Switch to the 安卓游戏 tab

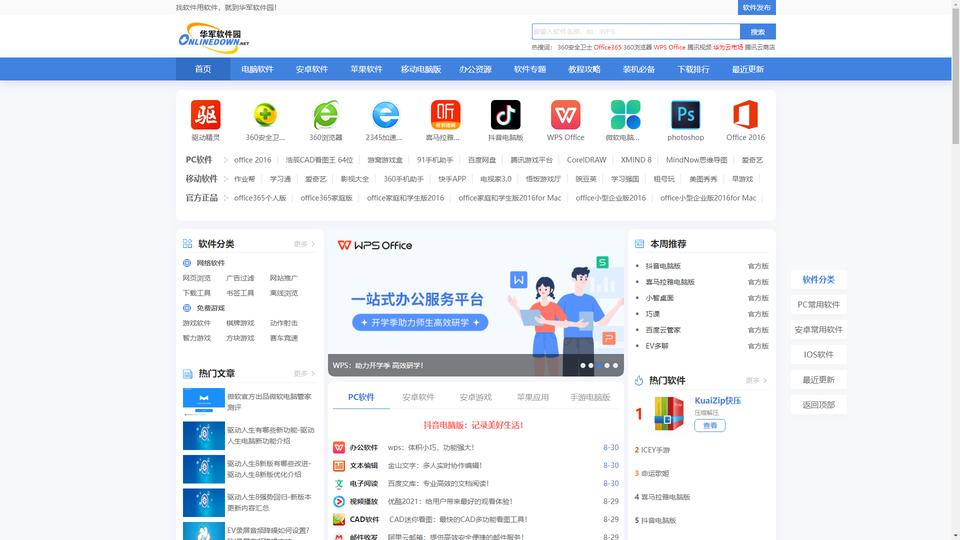point(476,397)
